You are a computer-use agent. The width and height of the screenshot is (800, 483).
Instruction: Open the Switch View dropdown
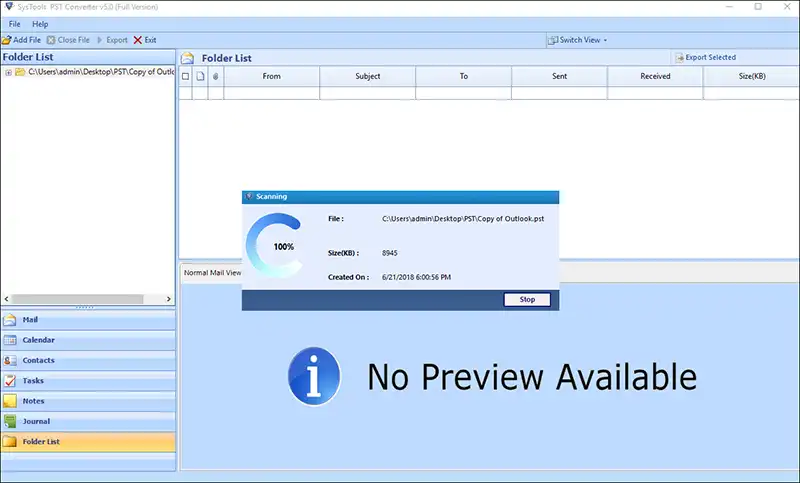tap(578, 40)
